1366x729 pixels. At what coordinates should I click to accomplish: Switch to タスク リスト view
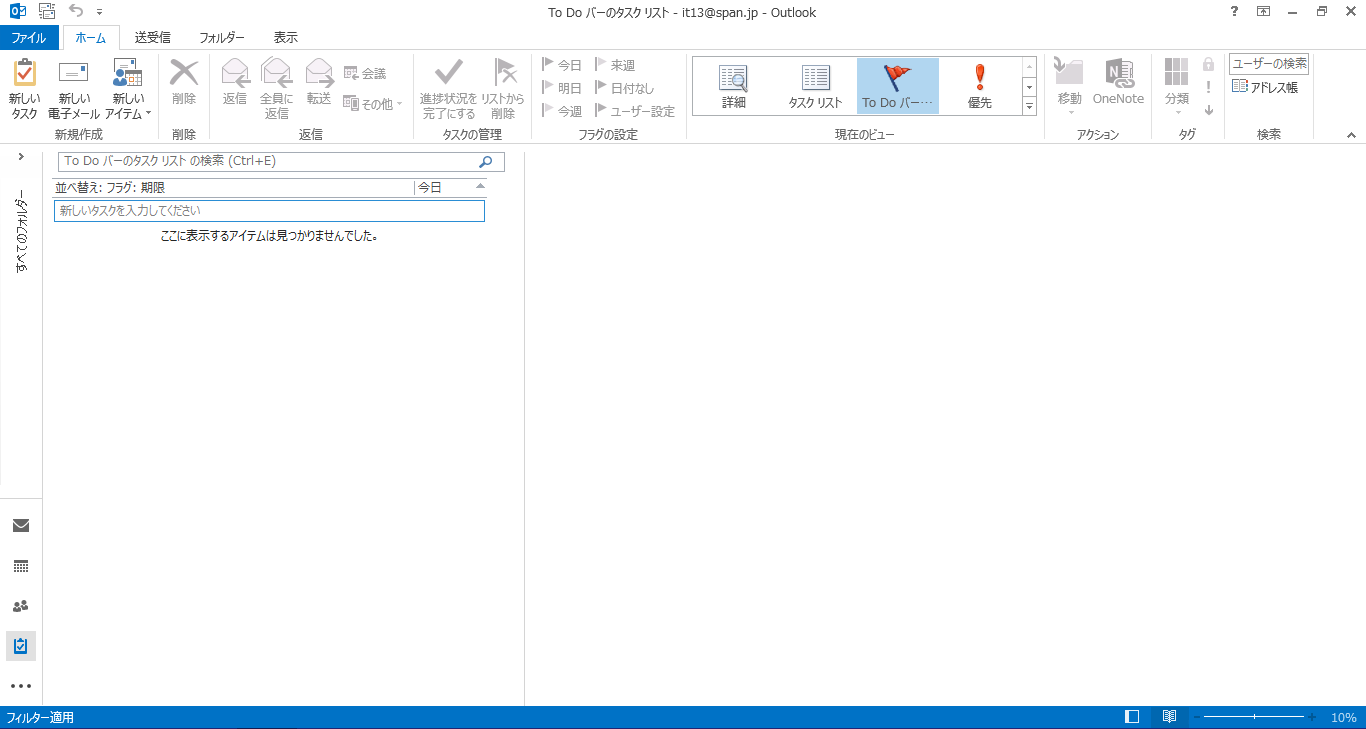click(816, 86)
